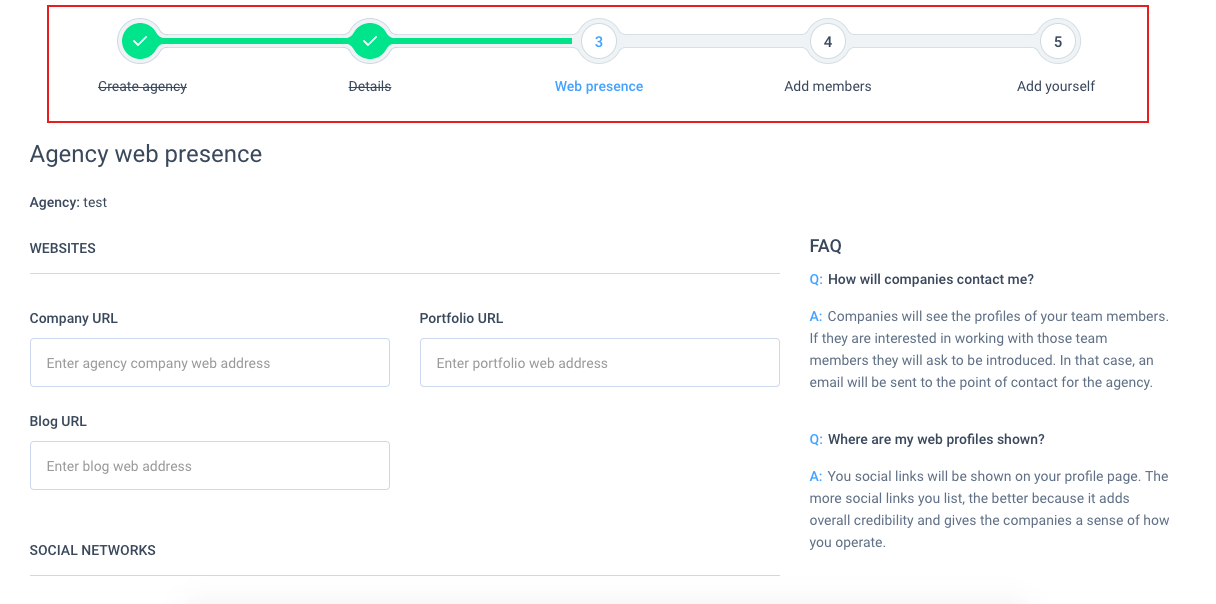1216x604 pixels.
Task: Click the Details step checkmark icon
Action: [x=370, y=41]
